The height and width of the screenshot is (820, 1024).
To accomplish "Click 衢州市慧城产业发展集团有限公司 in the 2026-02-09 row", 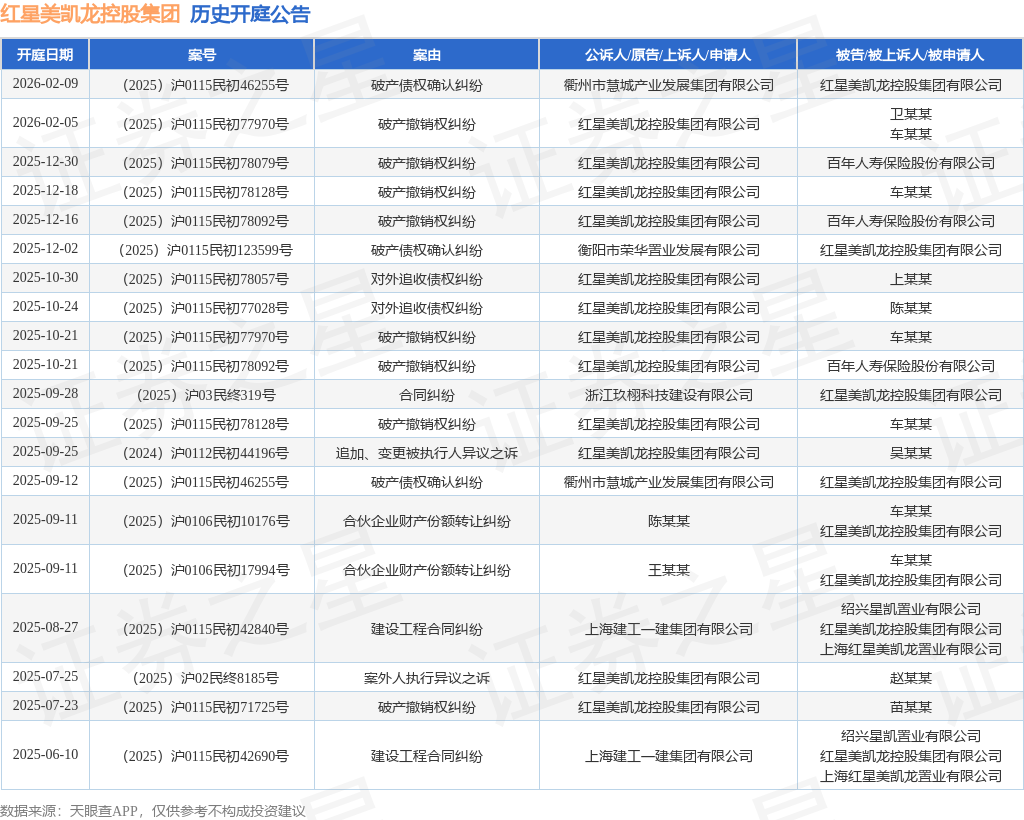I will pos(668,85).
